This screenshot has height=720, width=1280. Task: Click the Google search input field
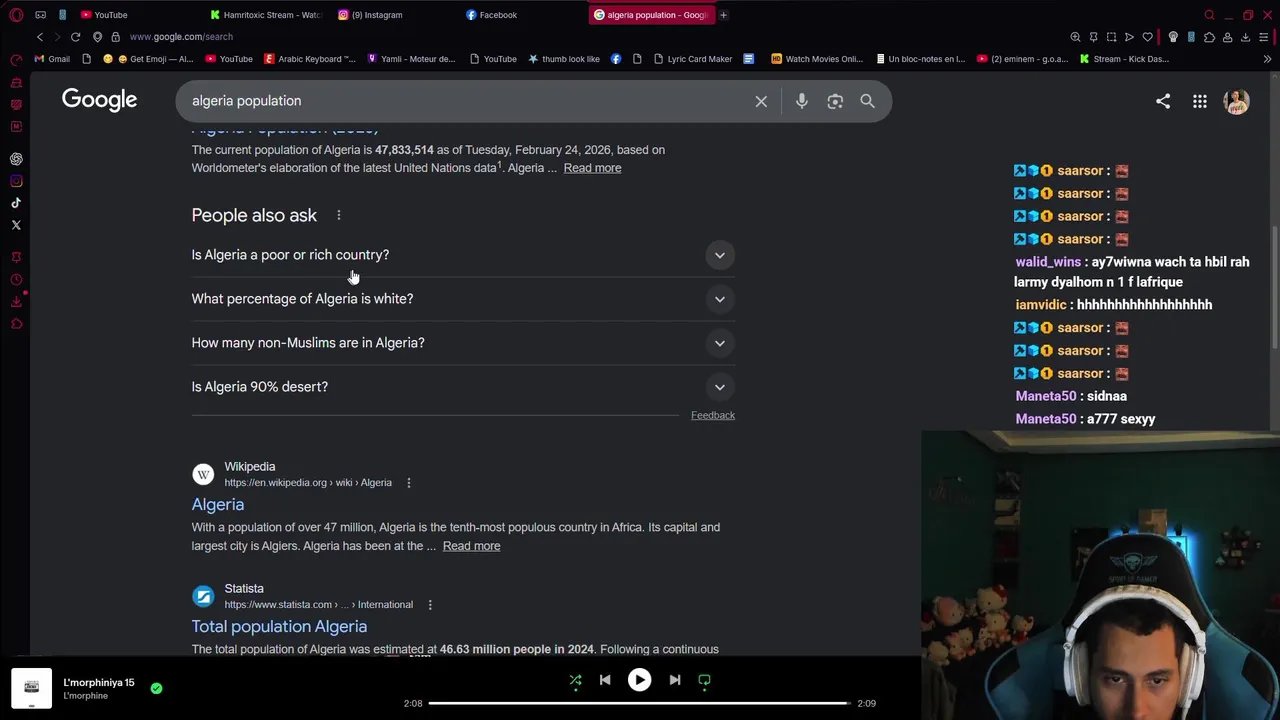(x=465, y=101)
